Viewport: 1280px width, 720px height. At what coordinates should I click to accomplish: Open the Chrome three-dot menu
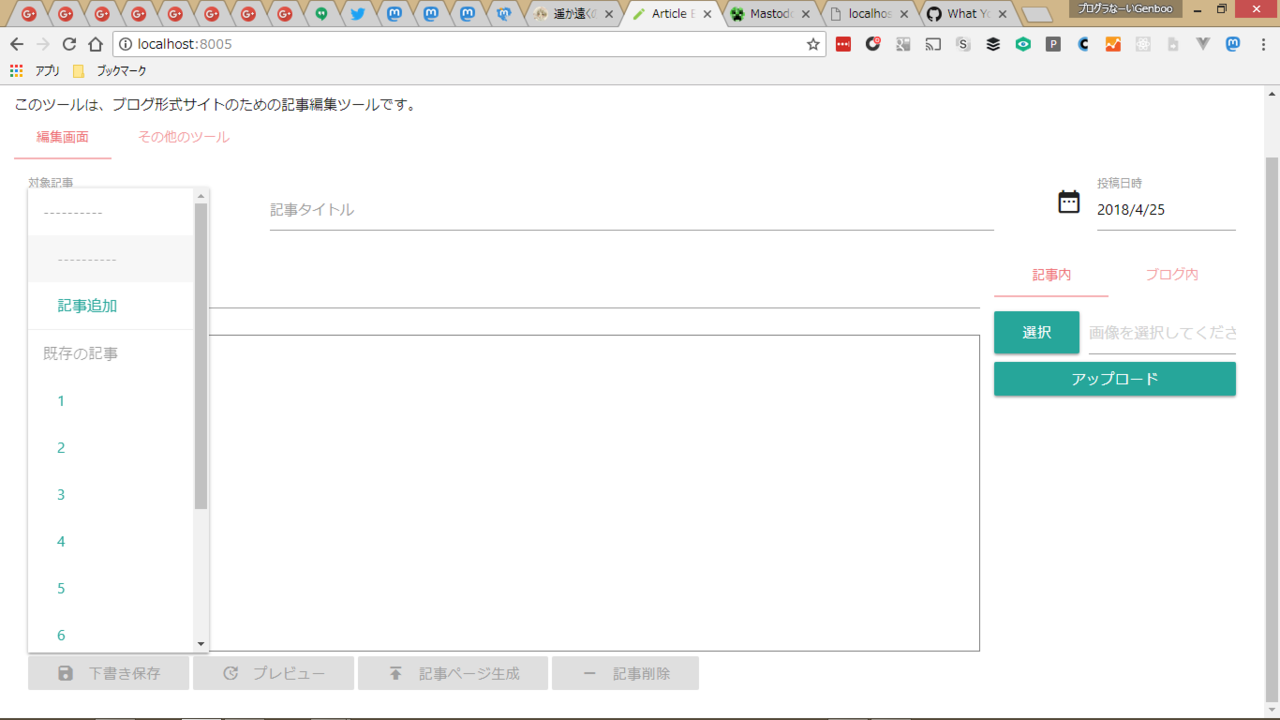(x=1263, y=44)
